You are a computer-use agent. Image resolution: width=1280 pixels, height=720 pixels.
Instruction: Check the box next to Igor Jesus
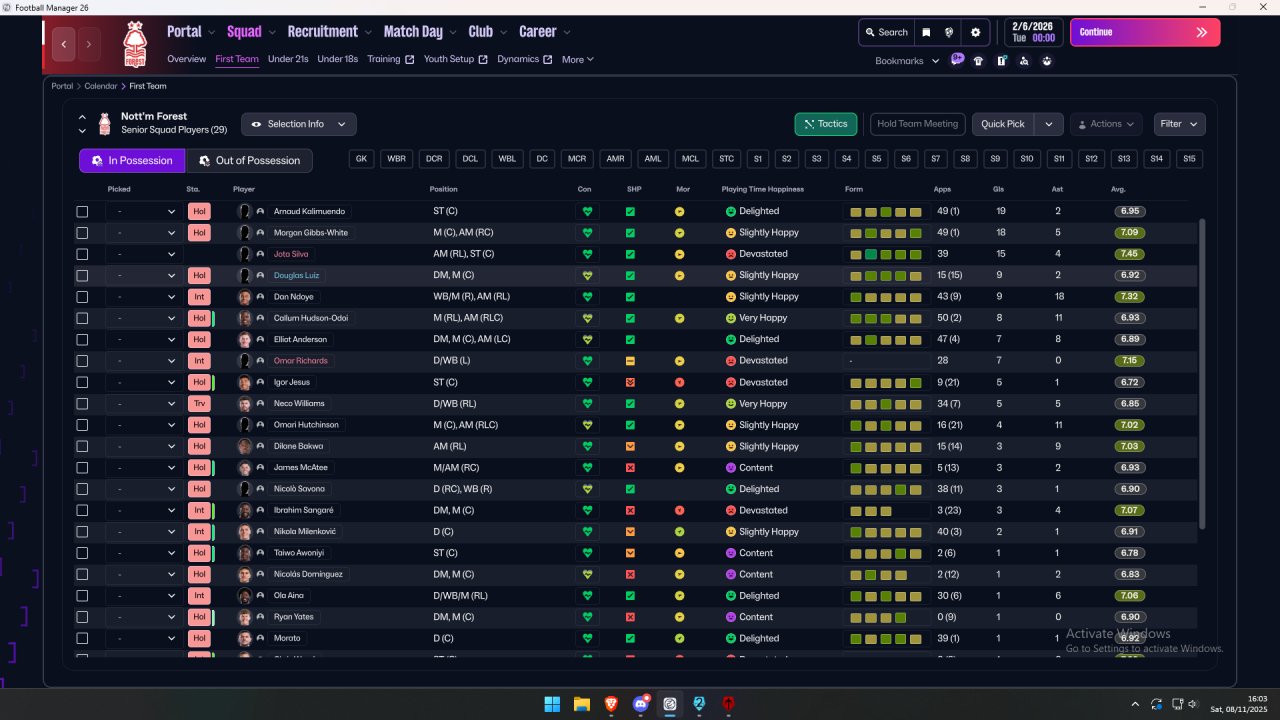(x=82, y=383)
